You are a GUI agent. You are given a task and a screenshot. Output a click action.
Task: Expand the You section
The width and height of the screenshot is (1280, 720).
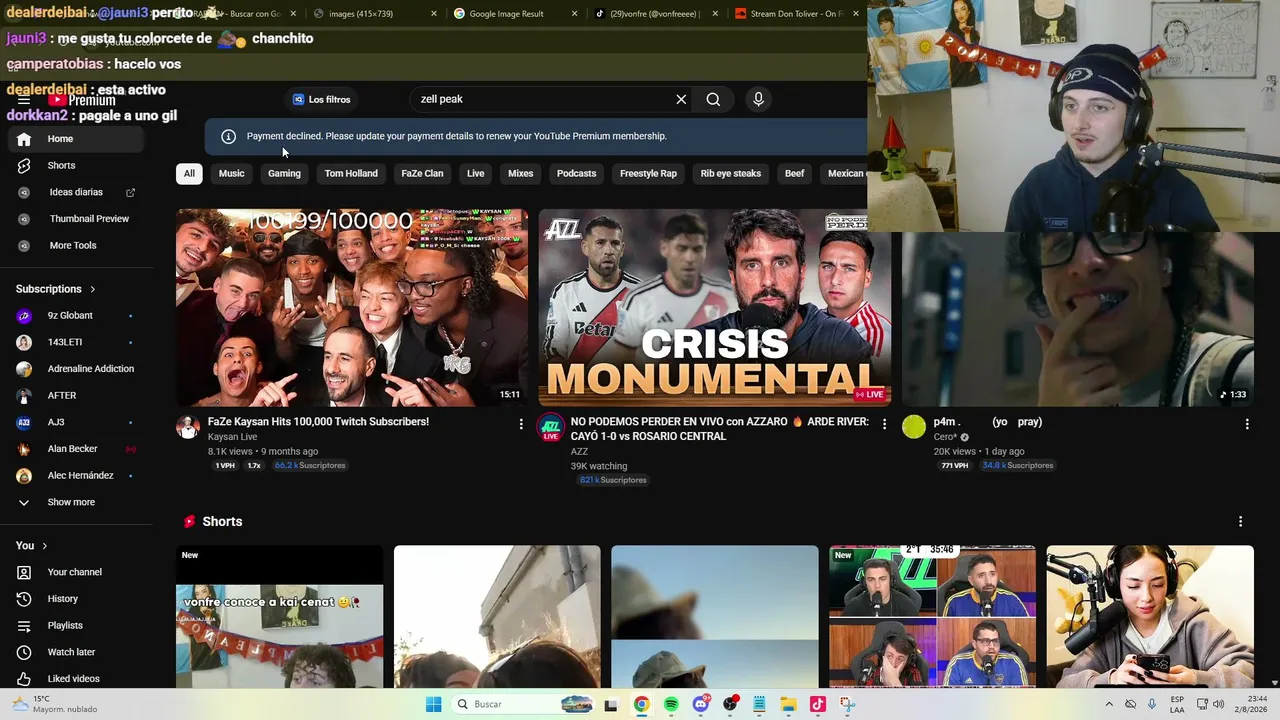click(x=32, y=545)
